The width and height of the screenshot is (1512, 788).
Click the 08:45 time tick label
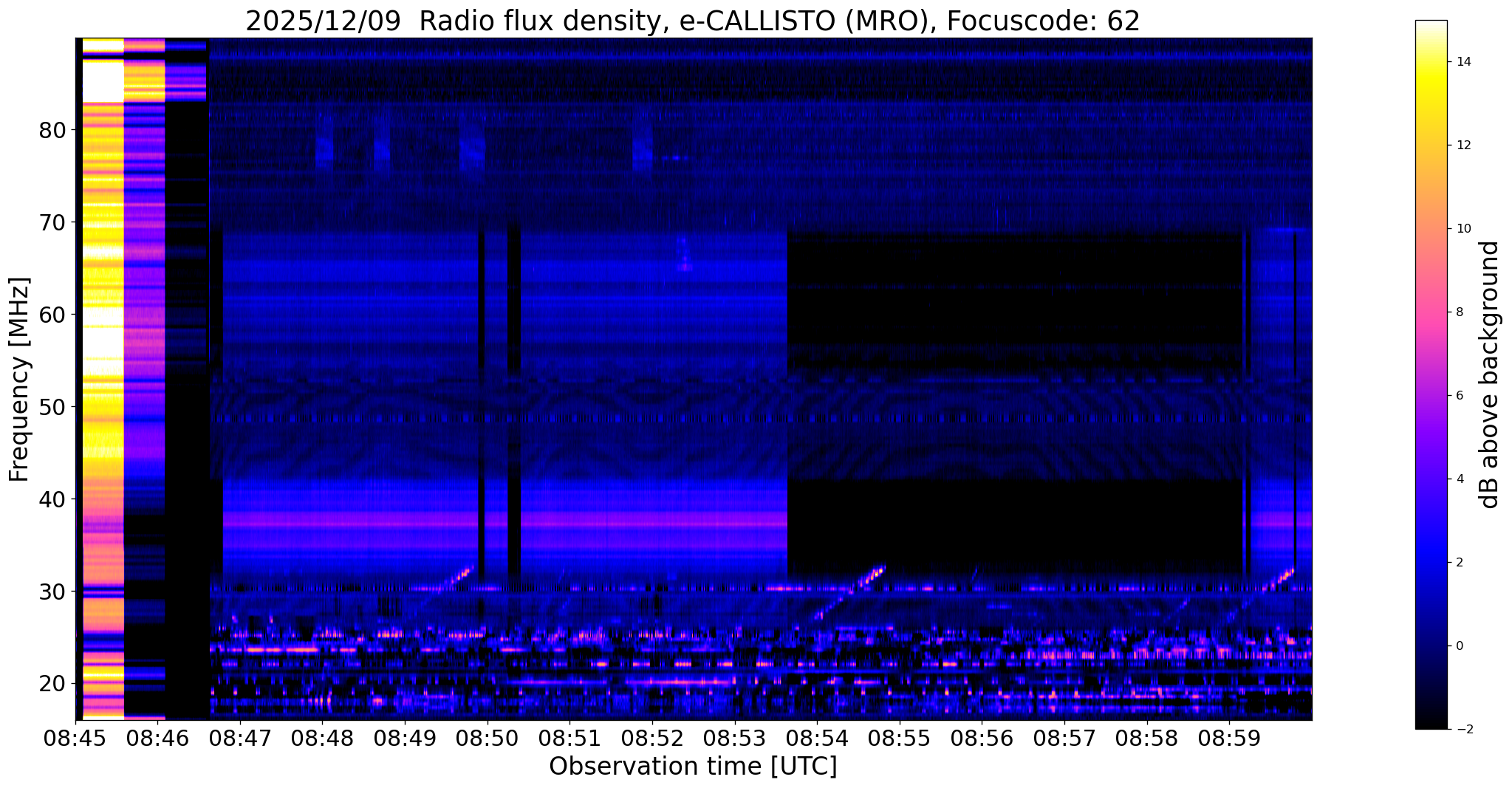click(75, 738)
